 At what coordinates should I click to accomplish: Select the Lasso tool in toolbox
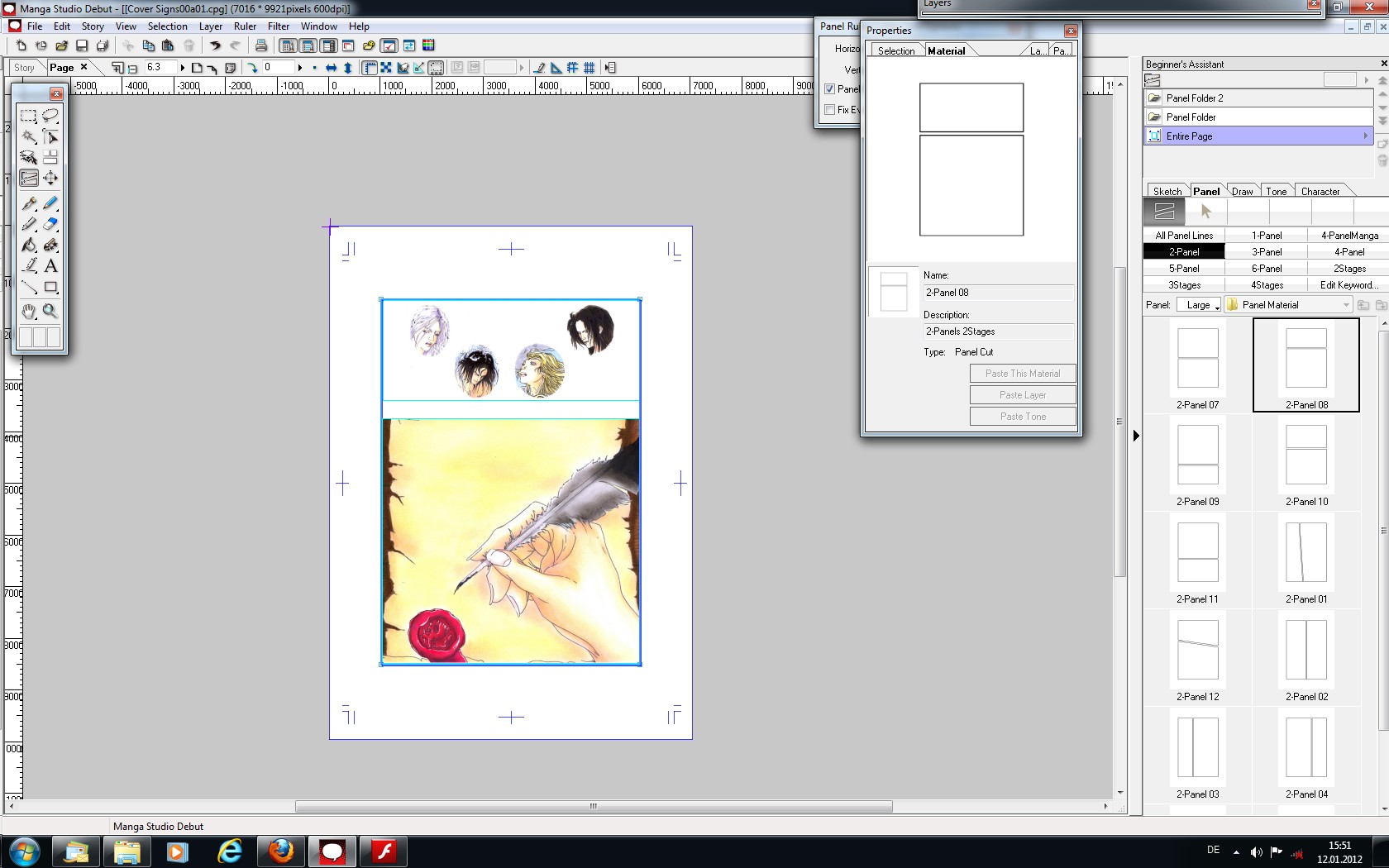(x=50, y=116)
